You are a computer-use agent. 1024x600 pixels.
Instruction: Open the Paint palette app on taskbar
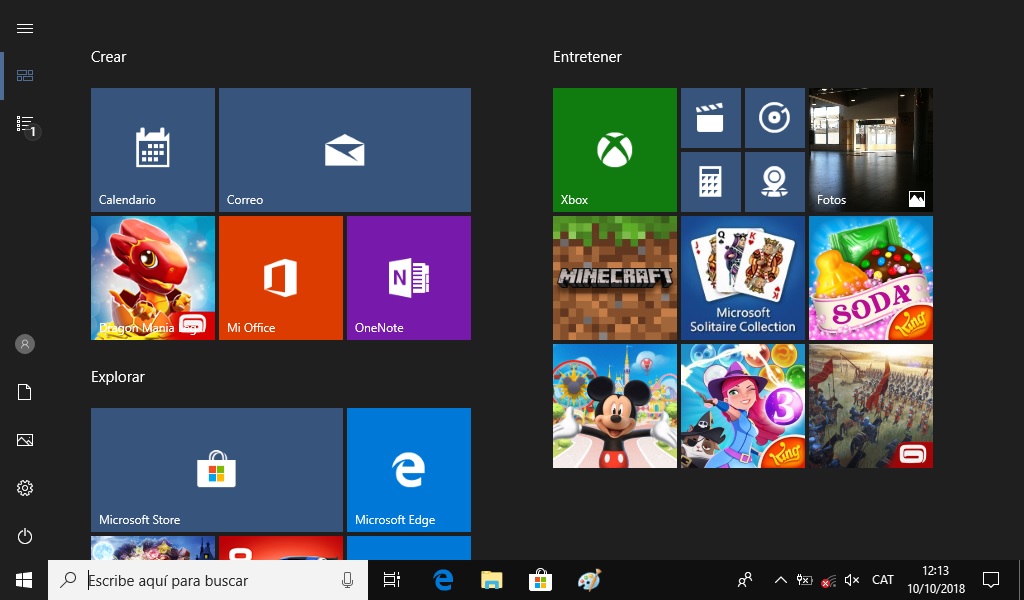point(589,580)
